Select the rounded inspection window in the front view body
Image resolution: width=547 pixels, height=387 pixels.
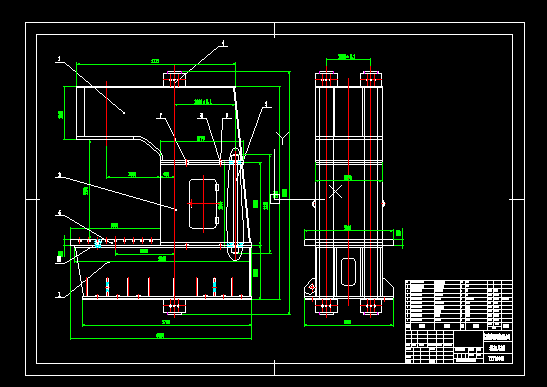204,204
